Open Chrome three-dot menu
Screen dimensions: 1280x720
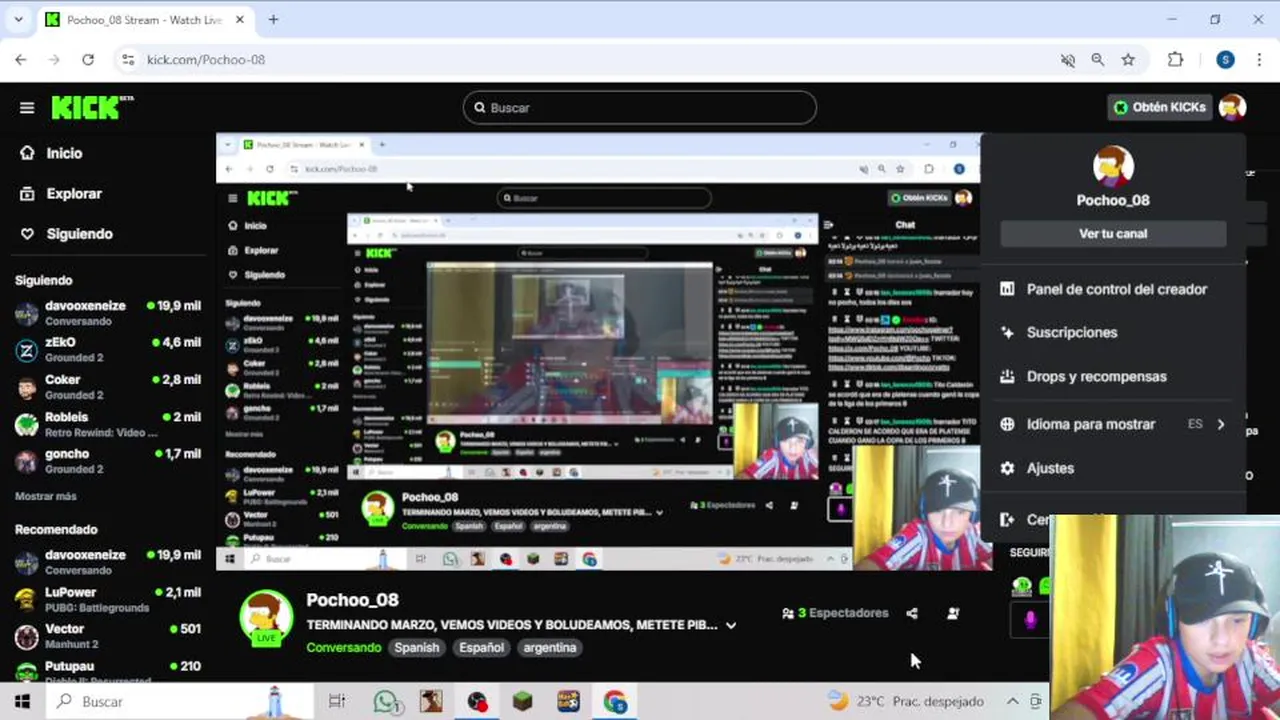[x=1261, y=60]
